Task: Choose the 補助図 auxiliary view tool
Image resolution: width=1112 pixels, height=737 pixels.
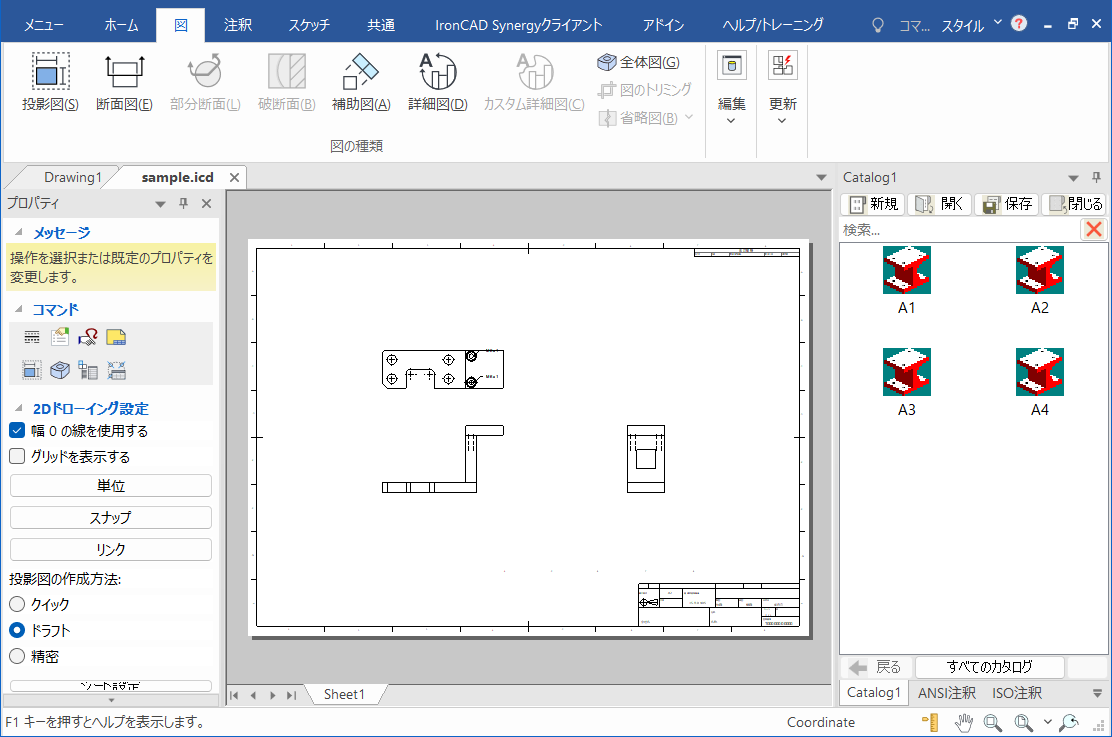Action: (x=361, y=82)
